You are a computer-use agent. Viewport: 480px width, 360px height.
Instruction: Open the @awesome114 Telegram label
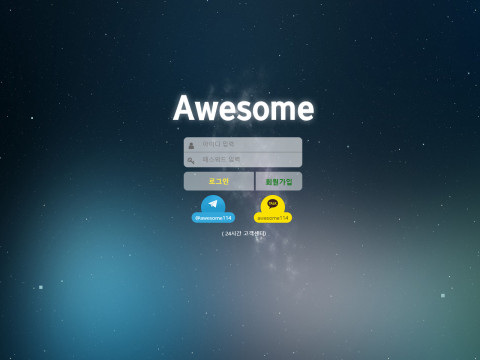pyautogui.click(x=213, y=218)
